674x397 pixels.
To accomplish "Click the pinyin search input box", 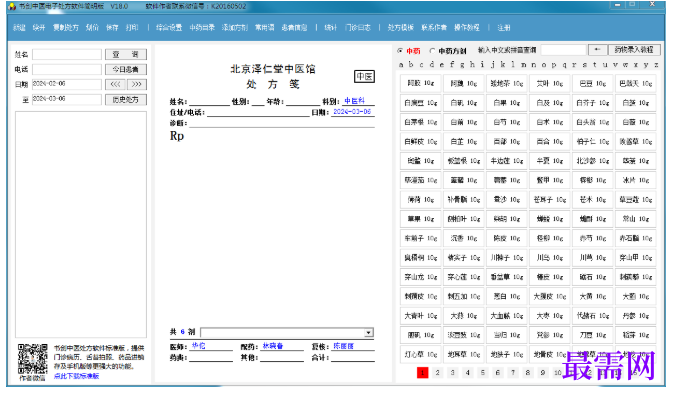I will (564, 50).
